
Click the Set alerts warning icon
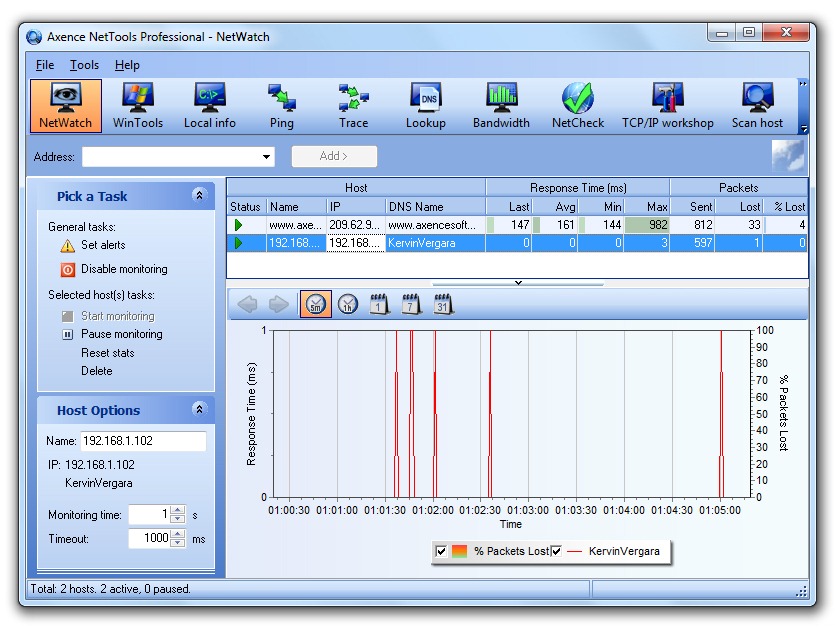point(68,246)
